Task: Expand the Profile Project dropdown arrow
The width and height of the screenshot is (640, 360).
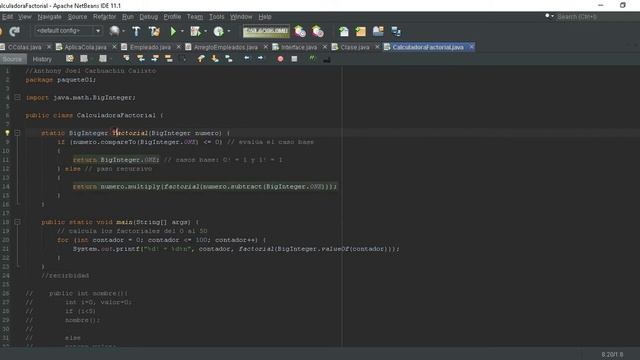Action: 229,31
